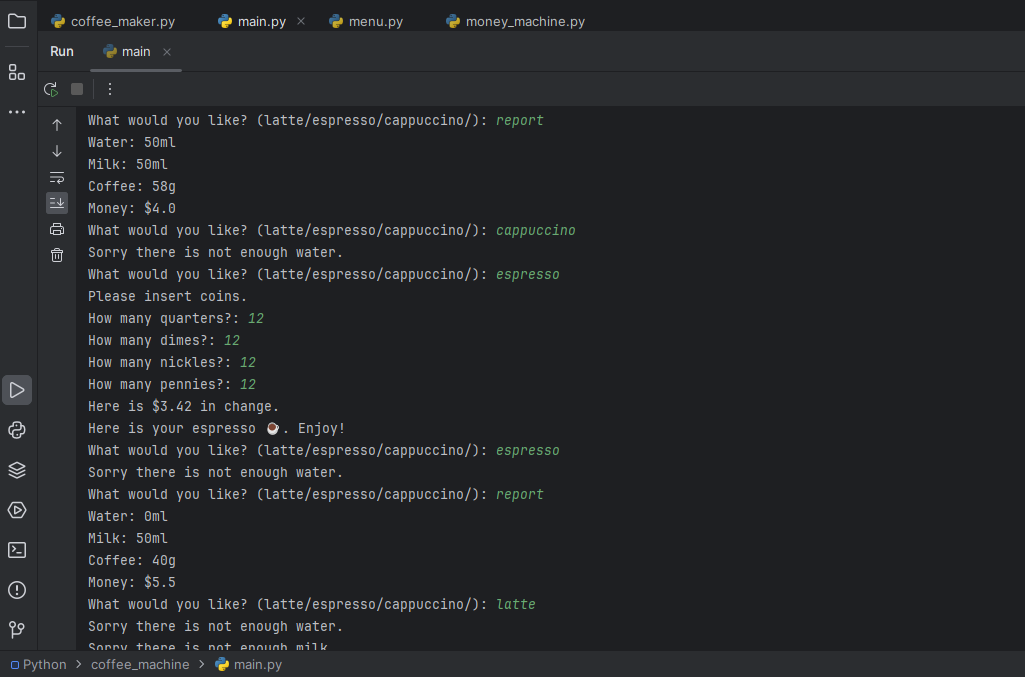Toggle scroll to end of console
This screenshot has width=1025, height=677.
pos(57,203)
